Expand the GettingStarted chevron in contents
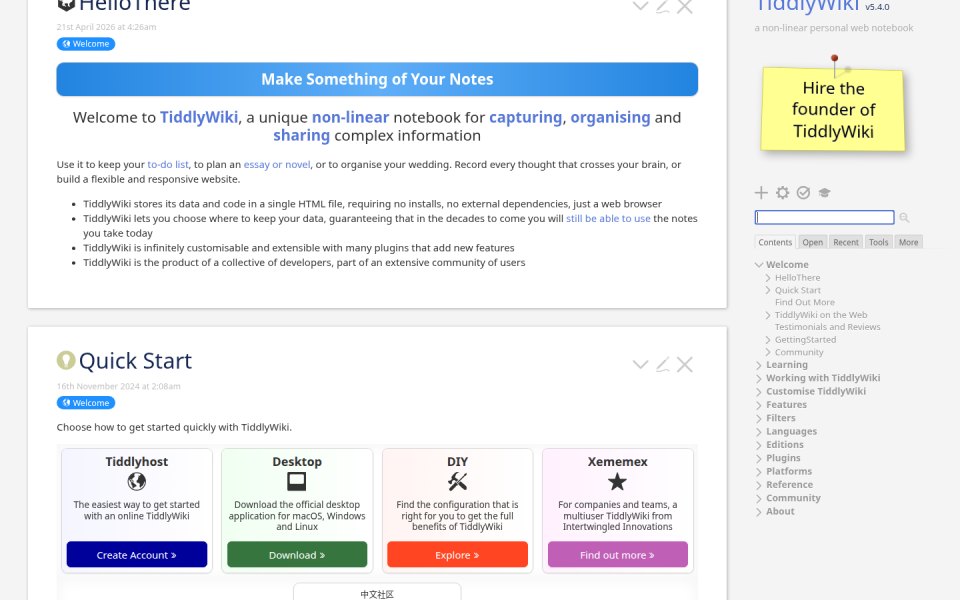Screen dimensions: 960x600 pyautogui.click(x=768, y=340)
